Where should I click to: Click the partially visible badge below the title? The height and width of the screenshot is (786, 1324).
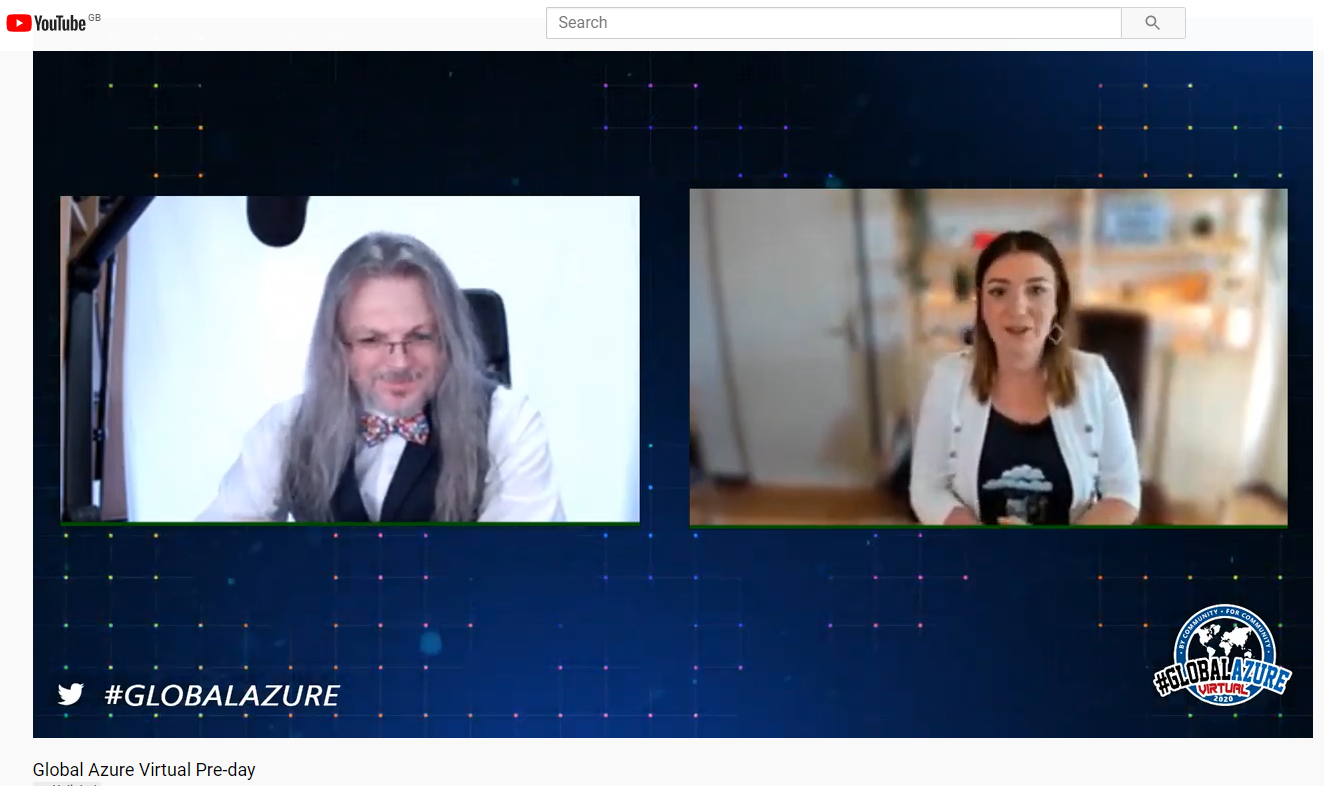click(68, 783)
